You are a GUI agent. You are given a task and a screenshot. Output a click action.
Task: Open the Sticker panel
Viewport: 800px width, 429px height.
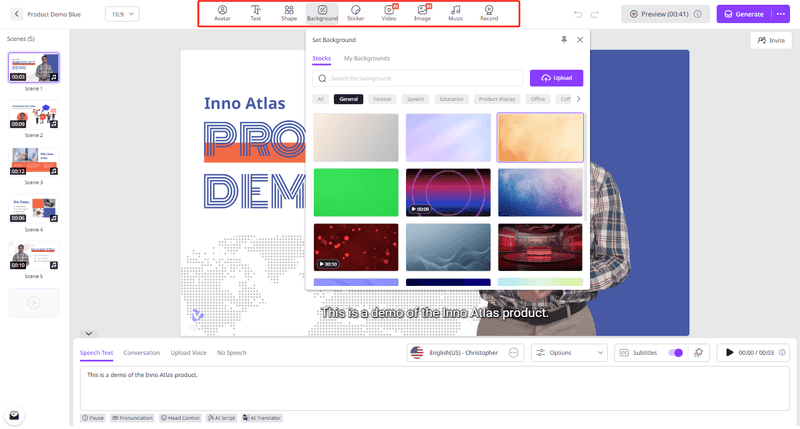(x=356, y=13)
